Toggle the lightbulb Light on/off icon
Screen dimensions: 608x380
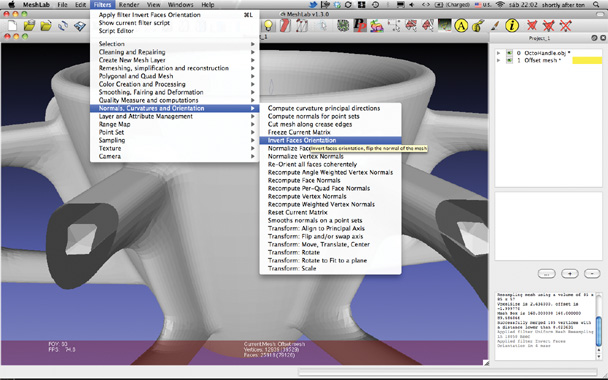point(268,26)
